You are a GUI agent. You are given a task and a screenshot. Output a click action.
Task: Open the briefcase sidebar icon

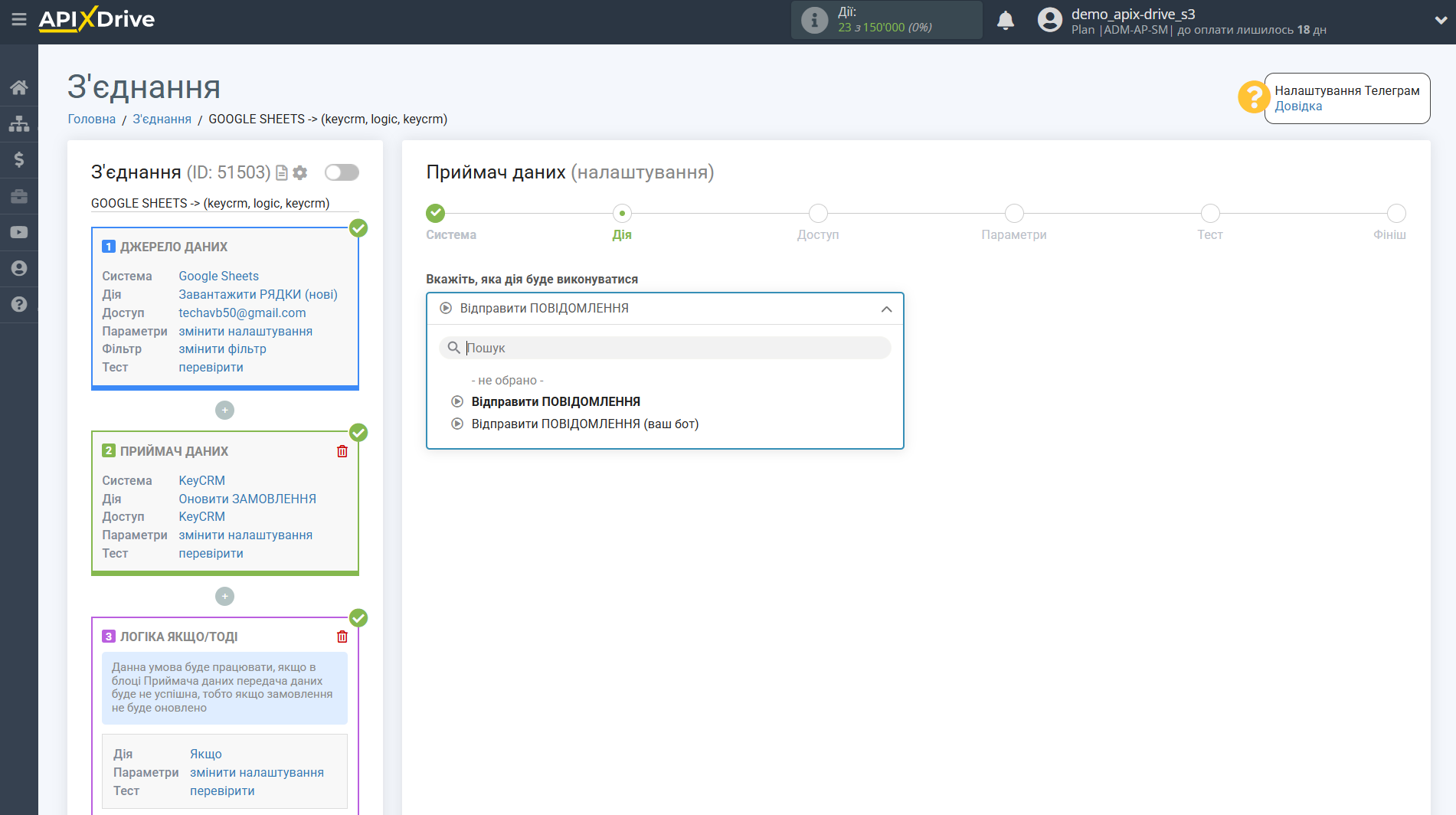point(19,196)
